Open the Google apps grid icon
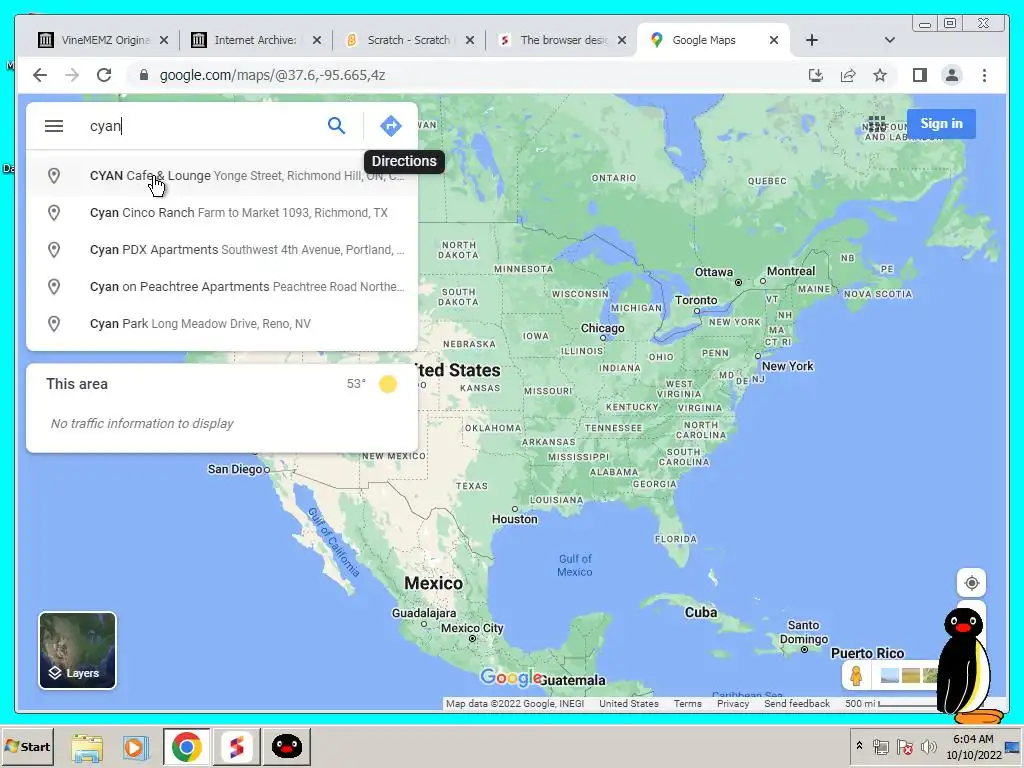 pos(876,124)
